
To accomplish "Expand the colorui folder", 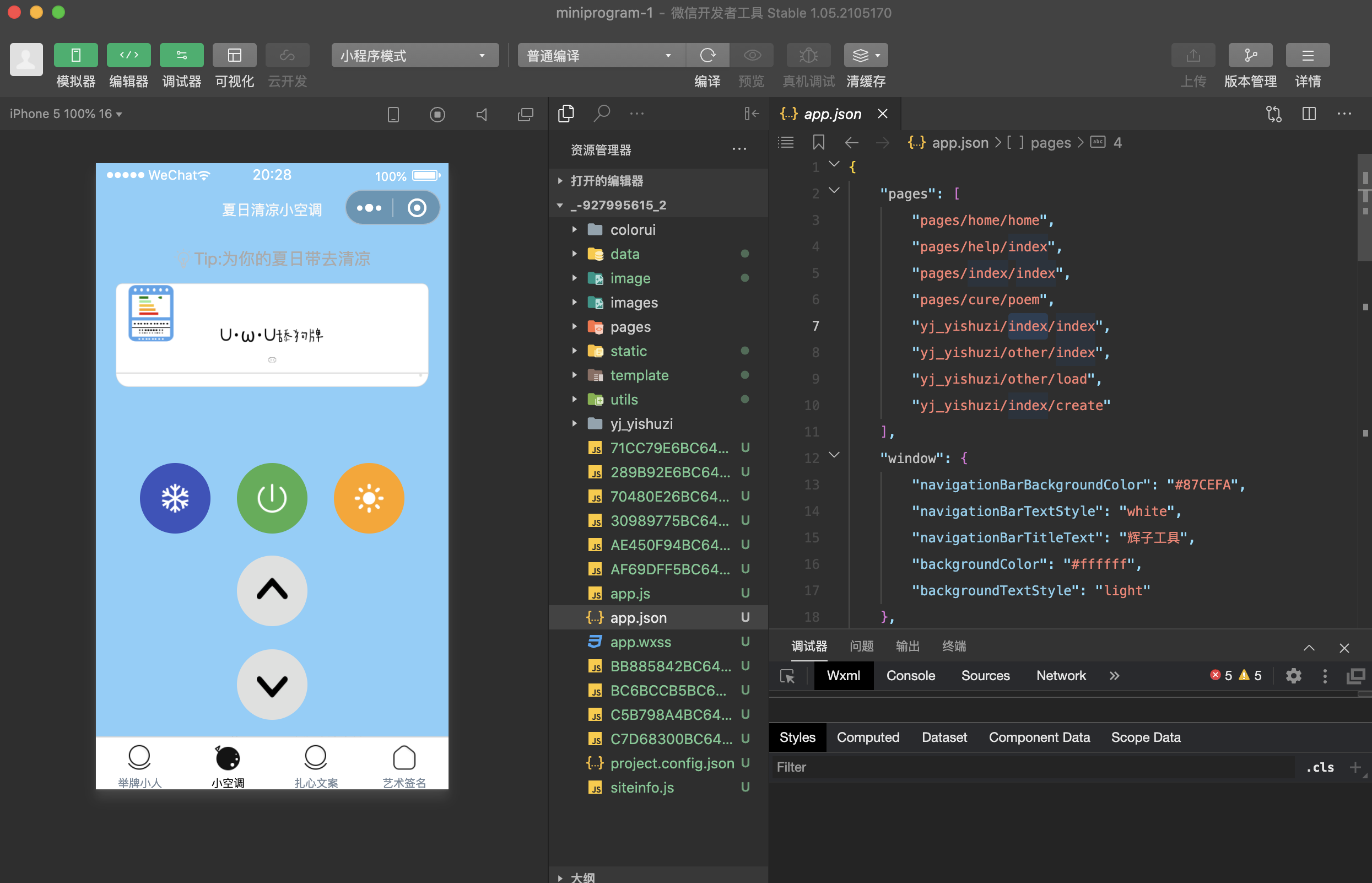I will [633, 229].
